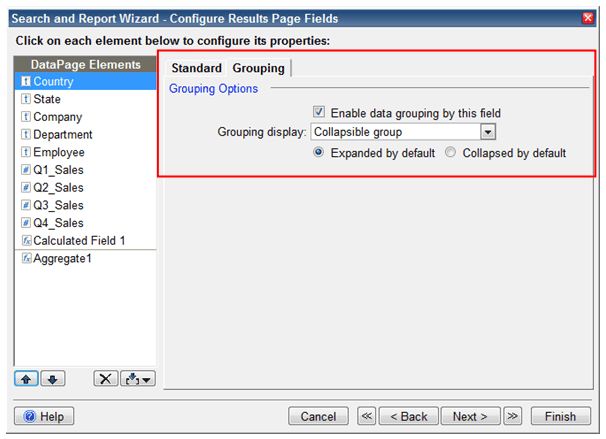The height and width of the screenshot is (439, 606).
Task: Click the text field icon beside Company
Action: pyautogui.click(x=26, y=117)
